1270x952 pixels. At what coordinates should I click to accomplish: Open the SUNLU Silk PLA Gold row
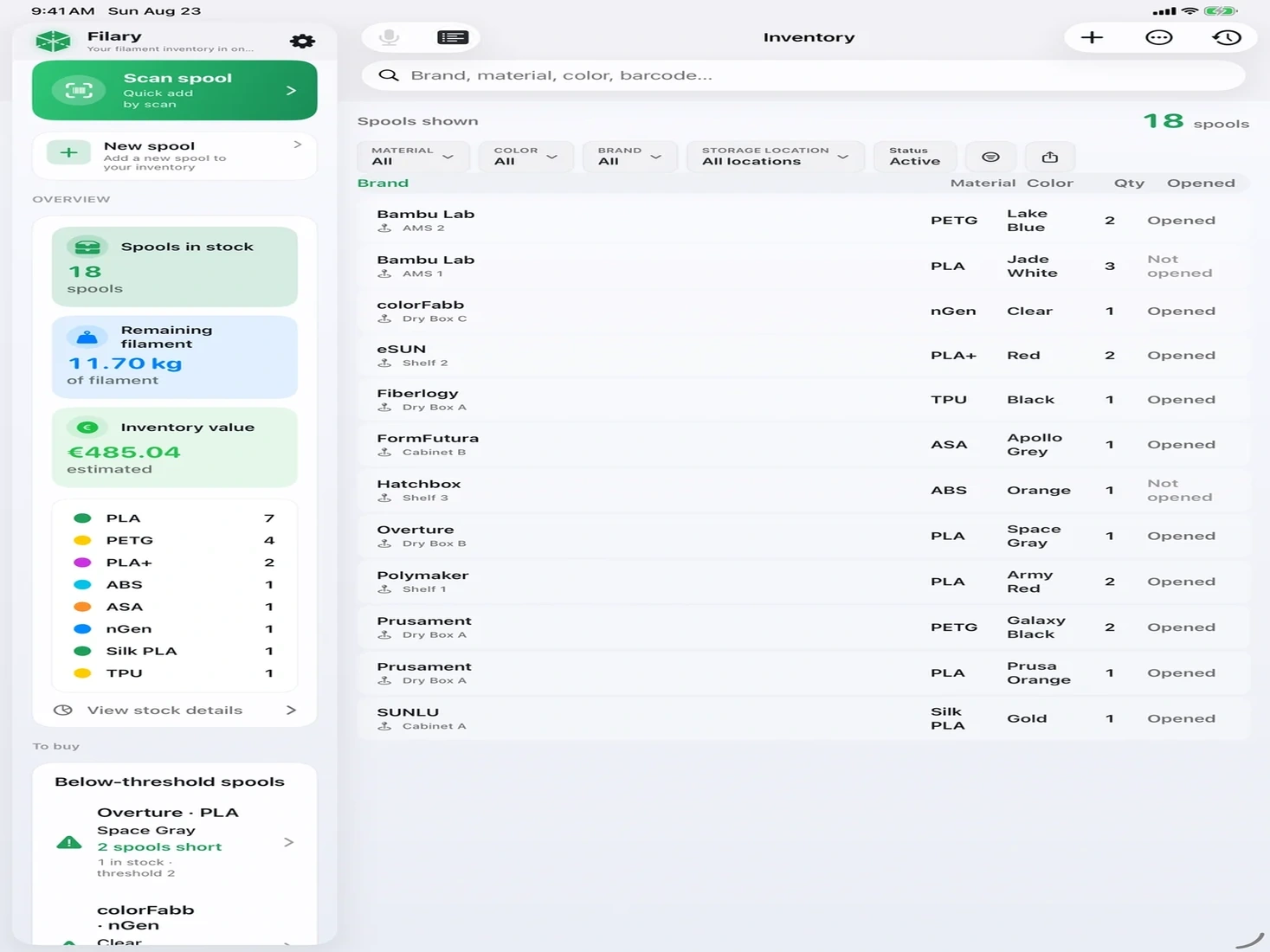803,718
